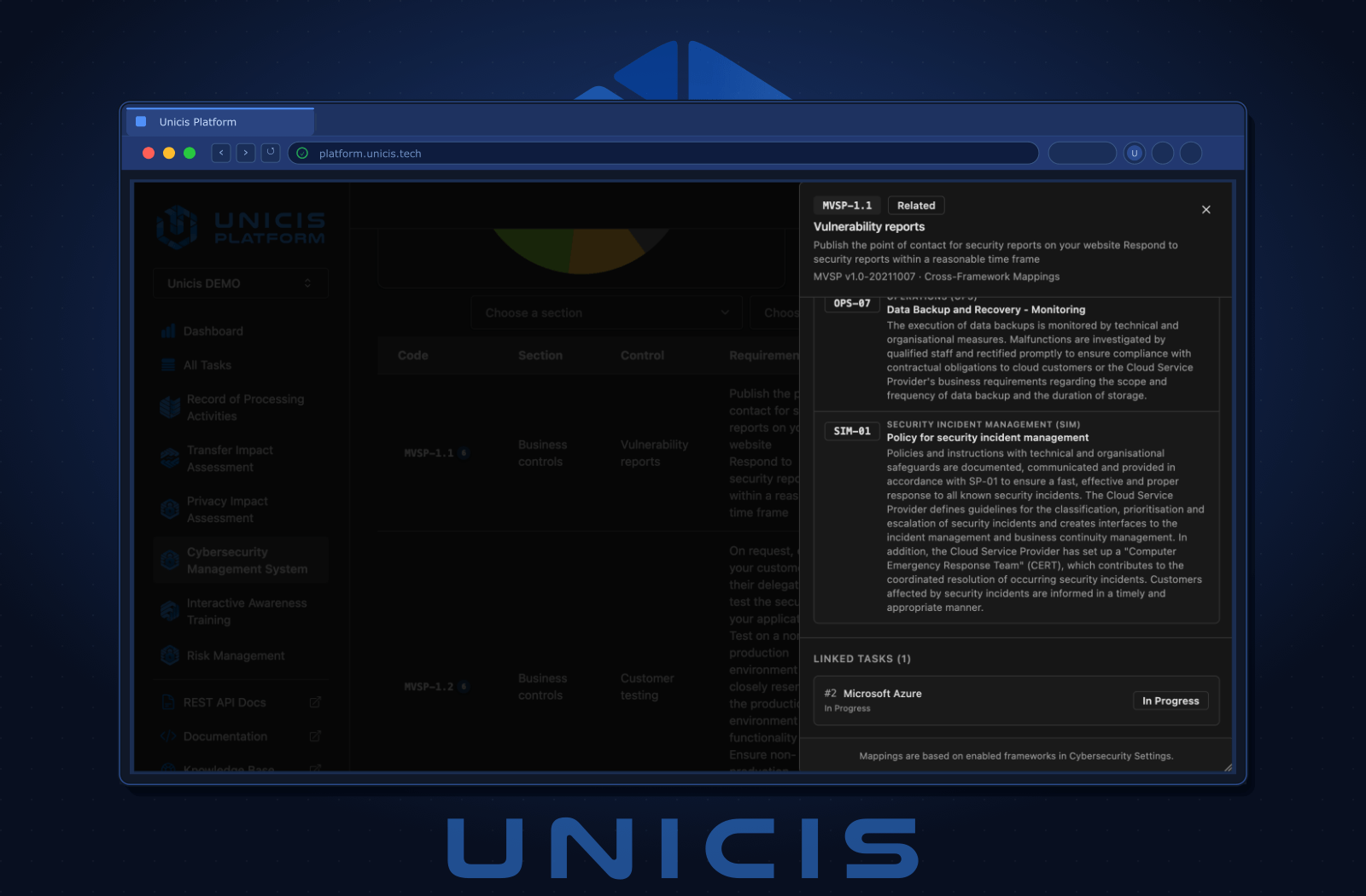
Task: Click the All Tasks list icon
Action: click(x=168, y=365)
